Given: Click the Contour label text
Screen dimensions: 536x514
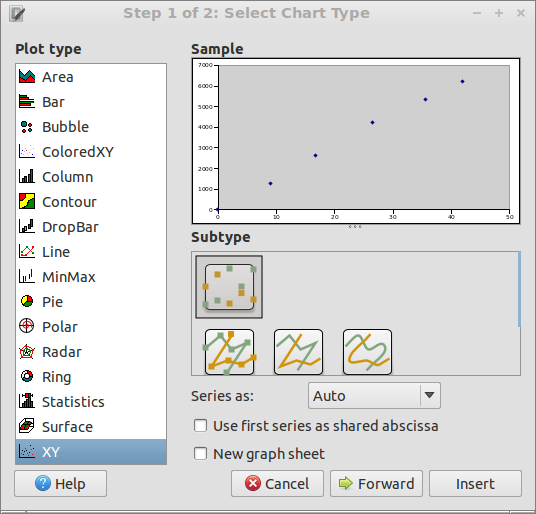Looking at the screenshot, I should coord(69,202).
